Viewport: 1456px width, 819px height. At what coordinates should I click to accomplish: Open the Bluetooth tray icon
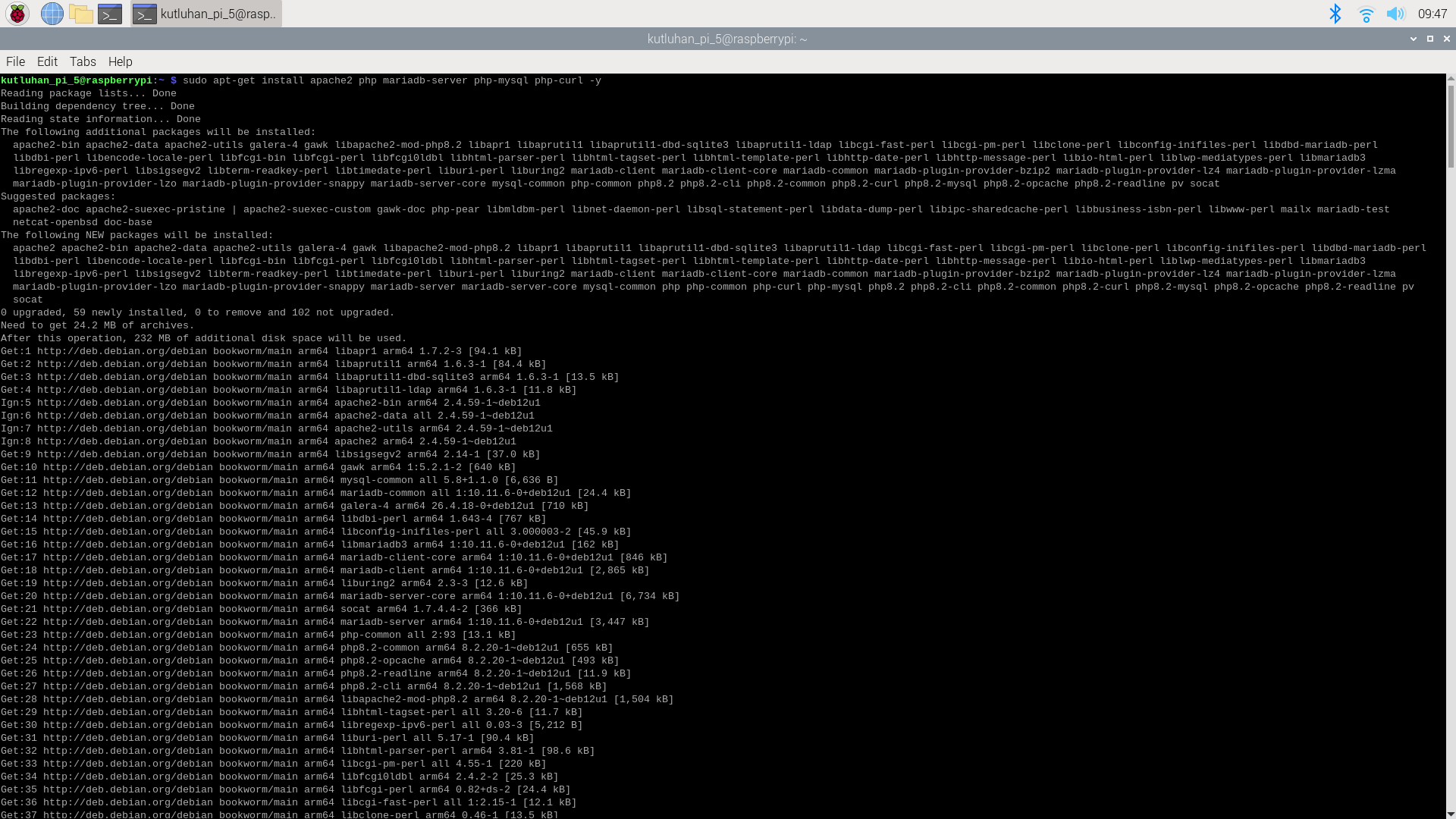1335,14
